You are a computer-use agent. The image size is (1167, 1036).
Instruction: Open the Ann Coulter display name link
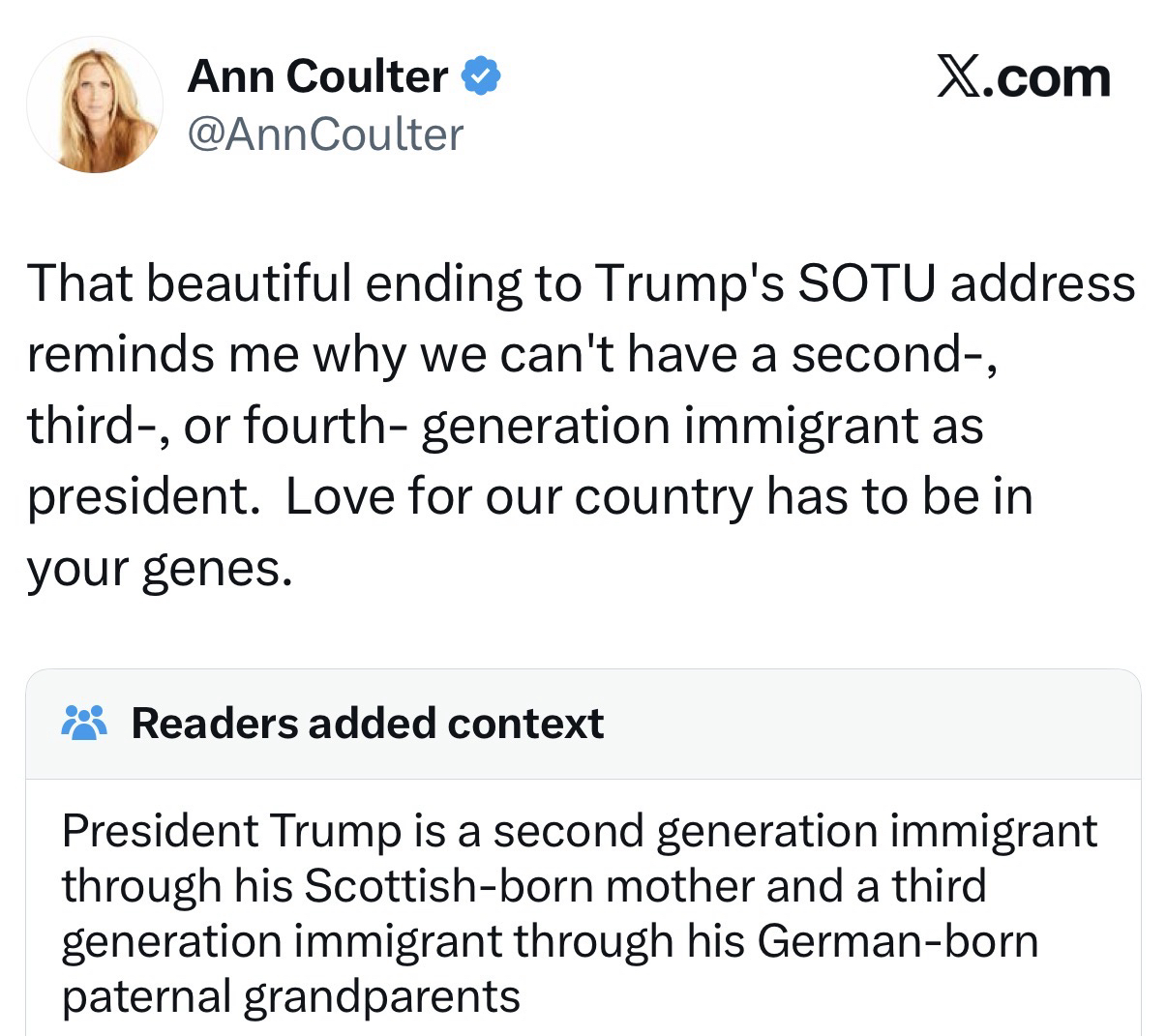tap(317, 76)
